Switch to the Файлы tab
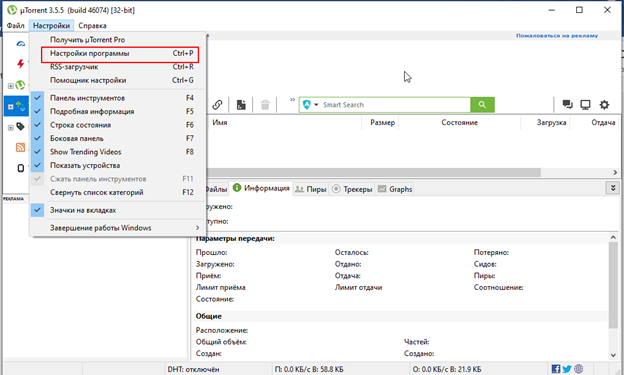 tap(216, 189)
